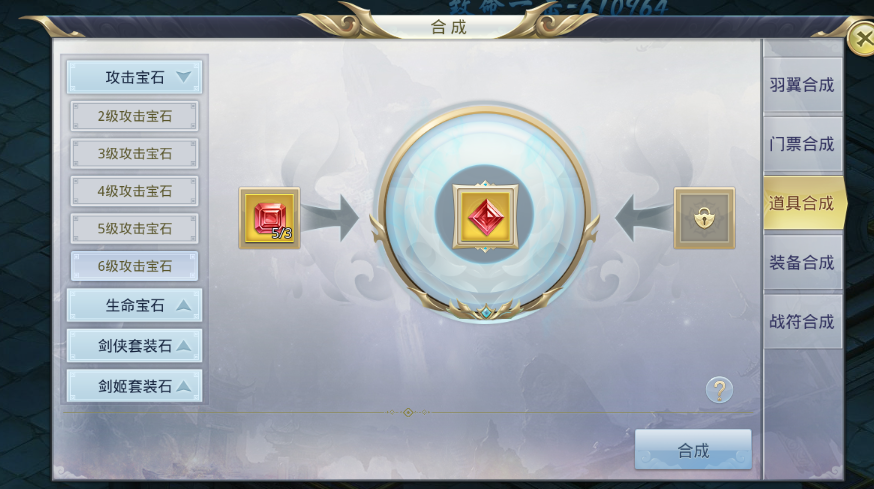Expand the 剑侠套装石 category
Viewport: 874px width, 489px height.
point(134,345)
